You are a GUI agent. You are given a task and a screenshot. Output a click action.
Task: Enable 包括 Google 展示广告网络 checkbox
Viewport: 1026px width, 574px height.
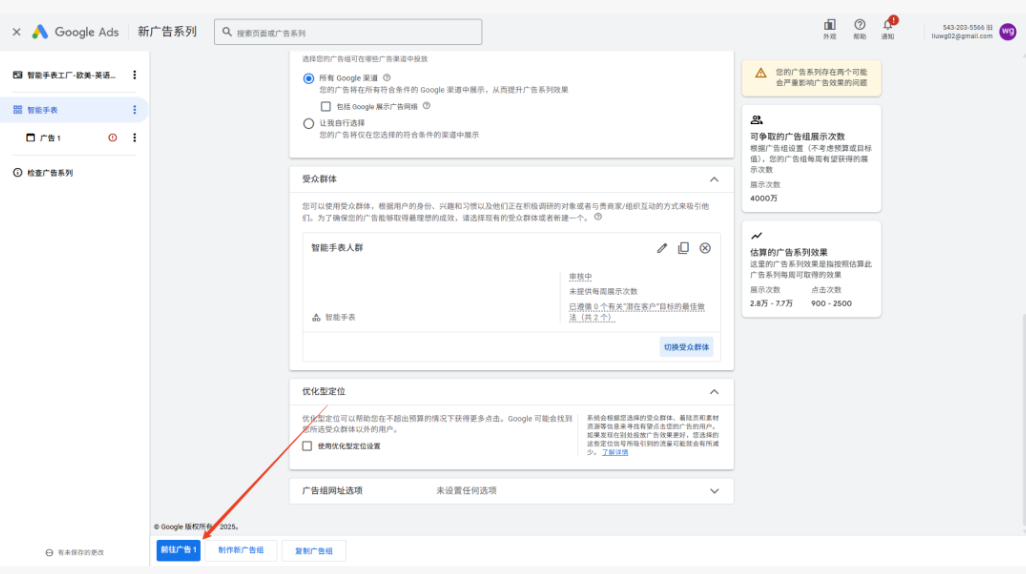click(x=326, y=106)
